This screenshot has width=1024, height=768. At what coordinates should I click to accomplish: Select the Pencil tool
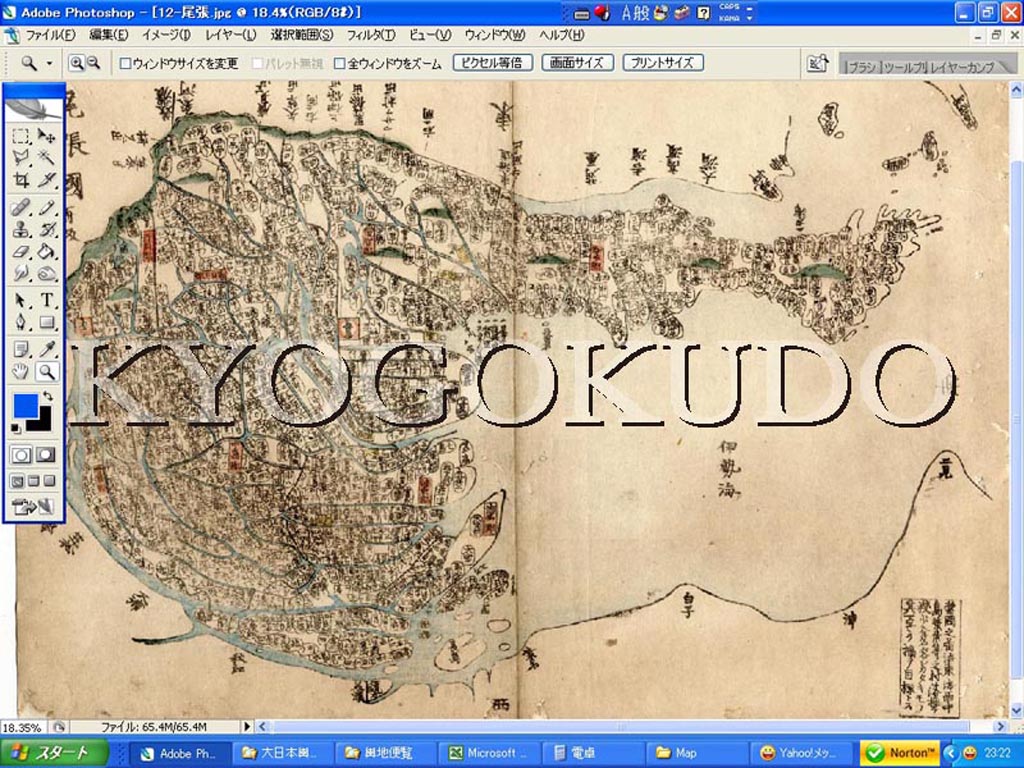(x=46, y=208)
